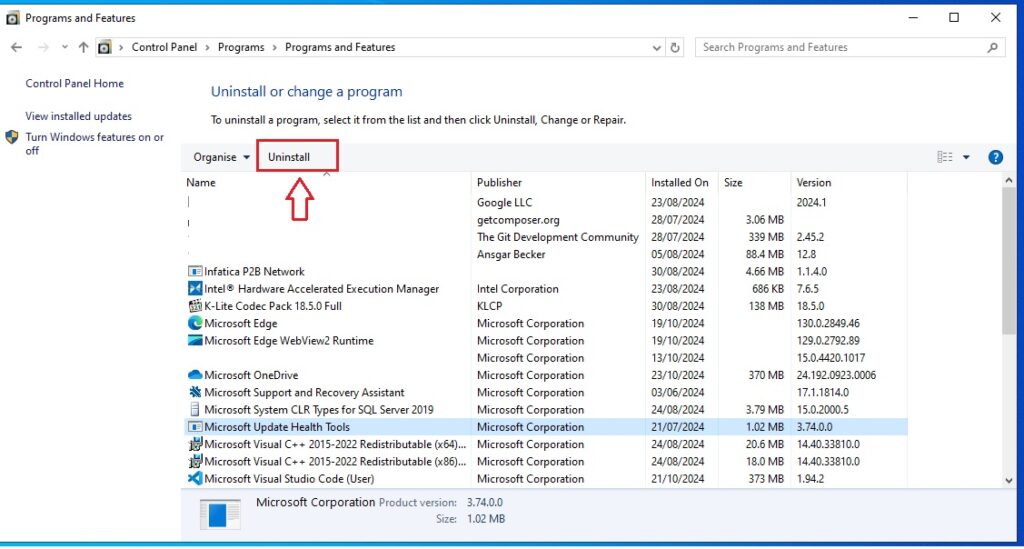Viewport: 1024px width, 549px height.
Task: Select Intel Hardware Accelerated Execution Manager icon
Action: (x=195, y=289)
